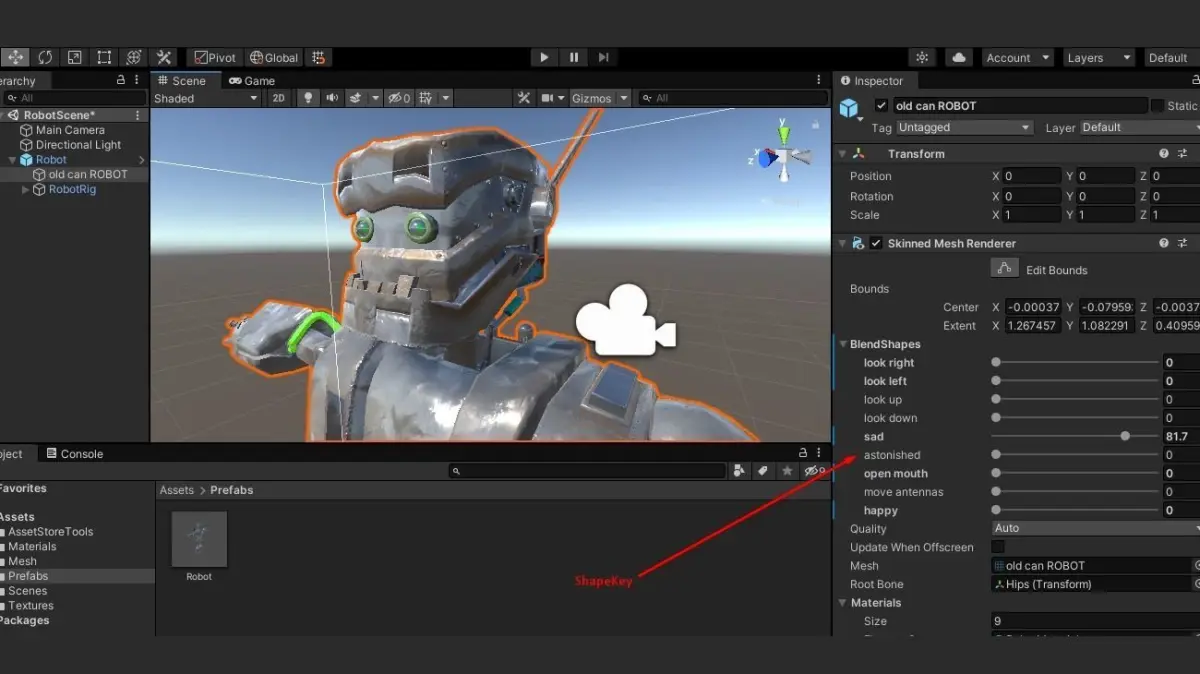Open scene camera settings icon

[x=548, y=98]
